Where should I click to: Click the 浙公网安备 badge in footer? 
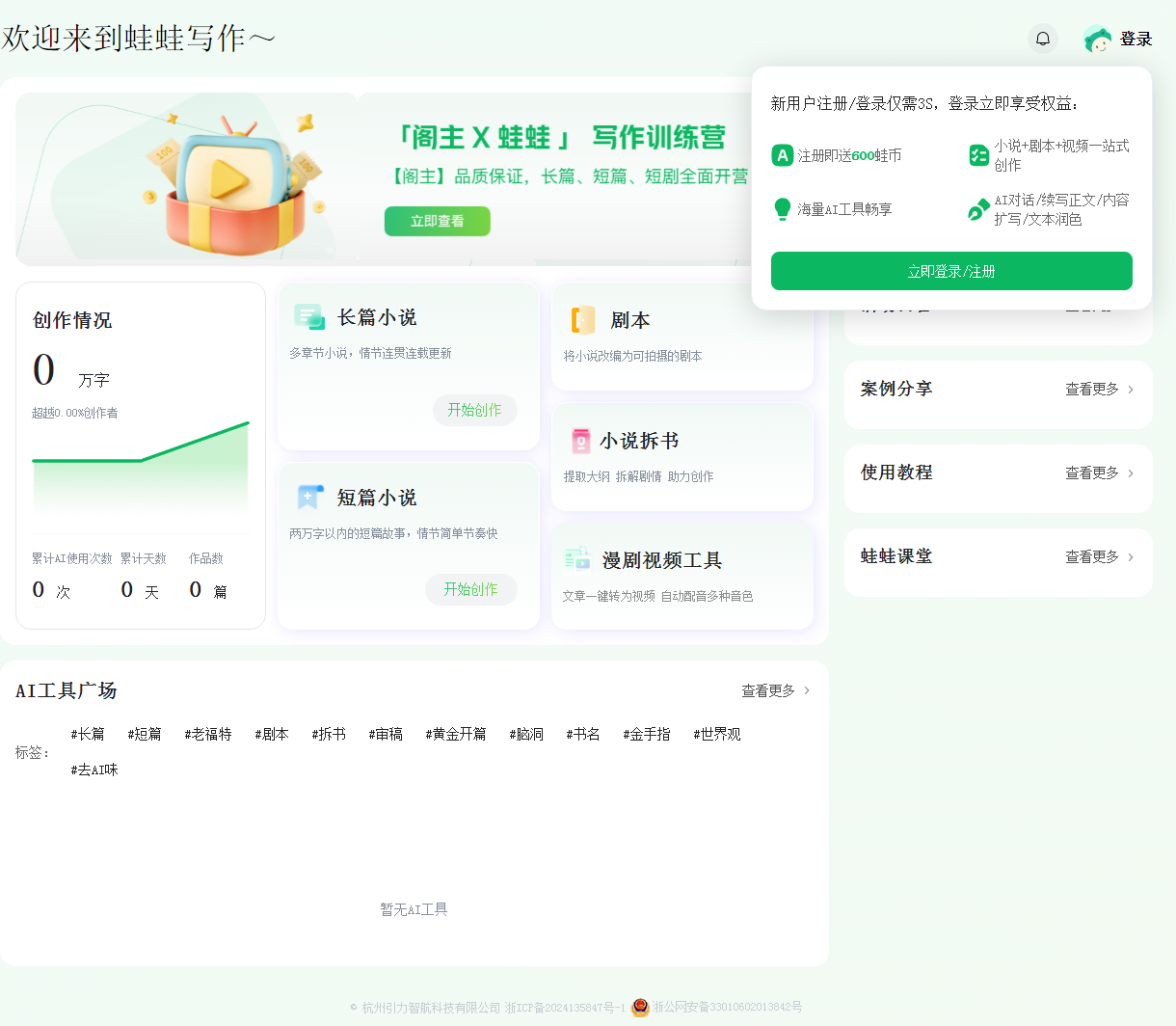[x=641, y=1009]
